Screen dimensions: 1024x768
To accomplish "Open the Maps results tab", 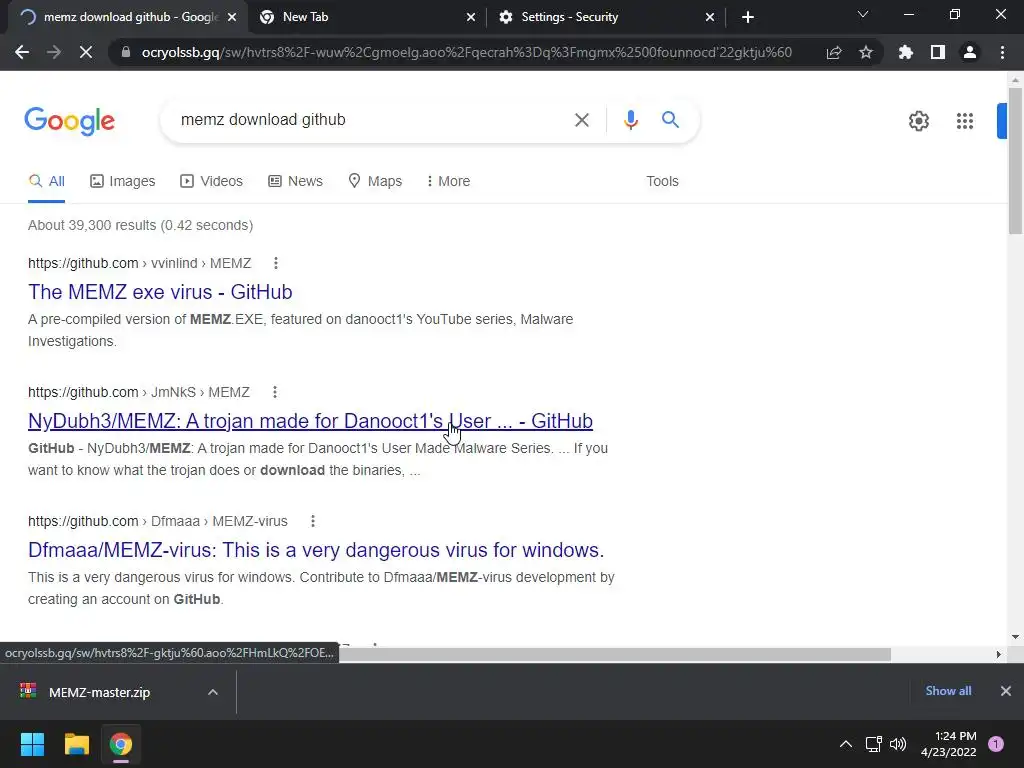I will click(375, 181).
